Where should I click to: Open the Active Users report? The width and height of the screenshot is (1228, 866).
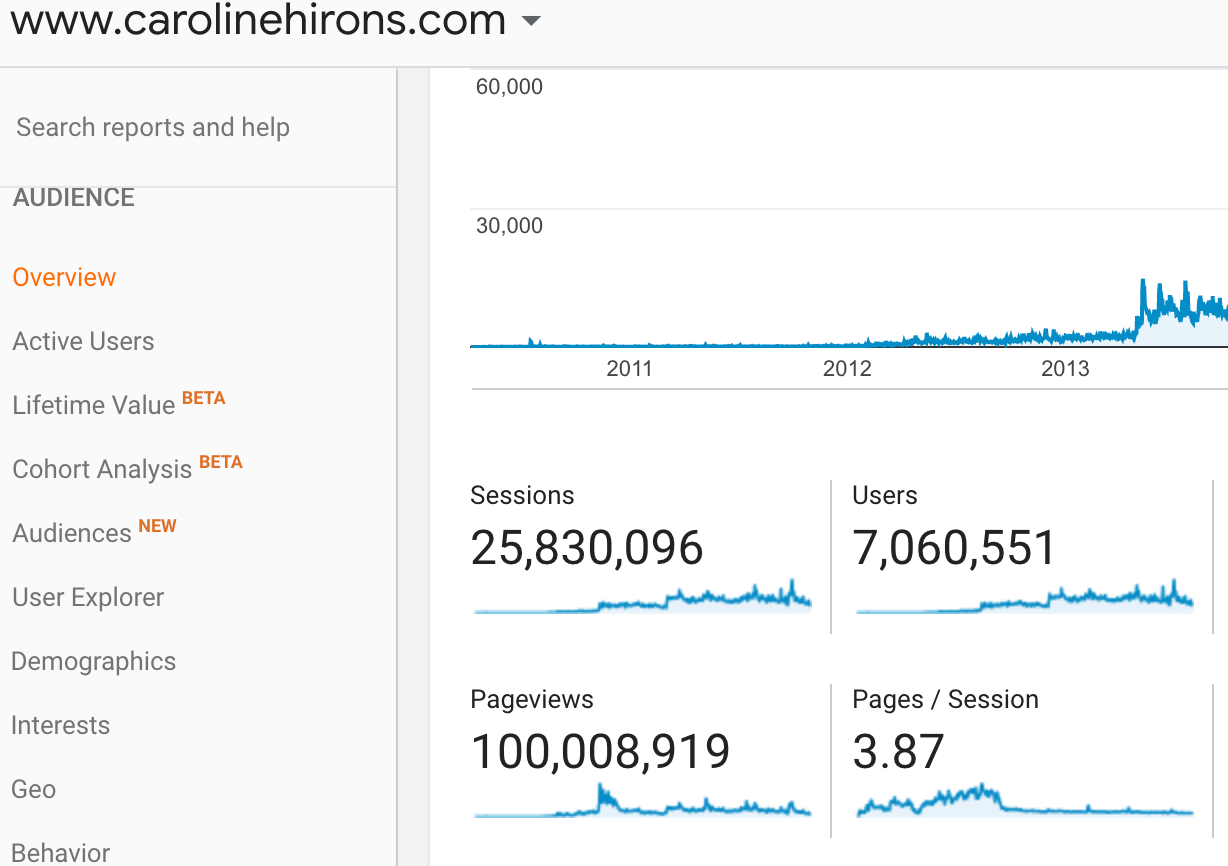pos(83,341)
